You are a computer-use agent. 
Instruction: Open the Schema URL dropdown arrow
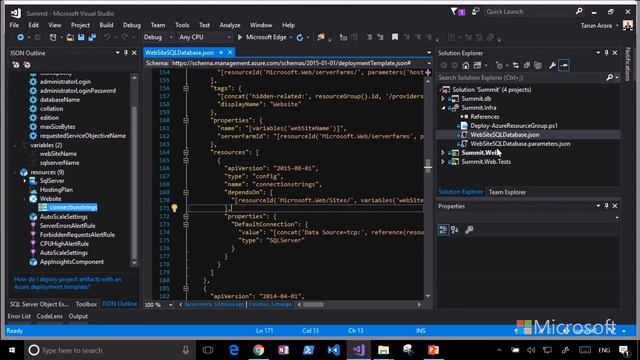429,63
